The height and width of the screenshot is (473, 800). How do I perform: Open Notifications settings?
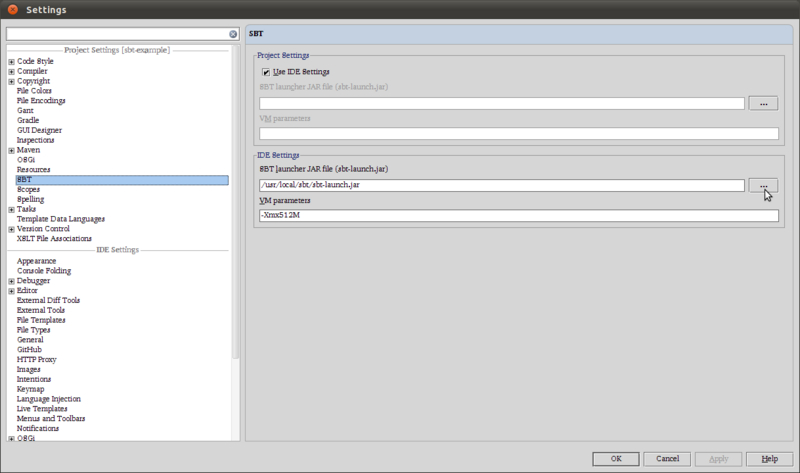pyautogui.click(x=37, y=429)
